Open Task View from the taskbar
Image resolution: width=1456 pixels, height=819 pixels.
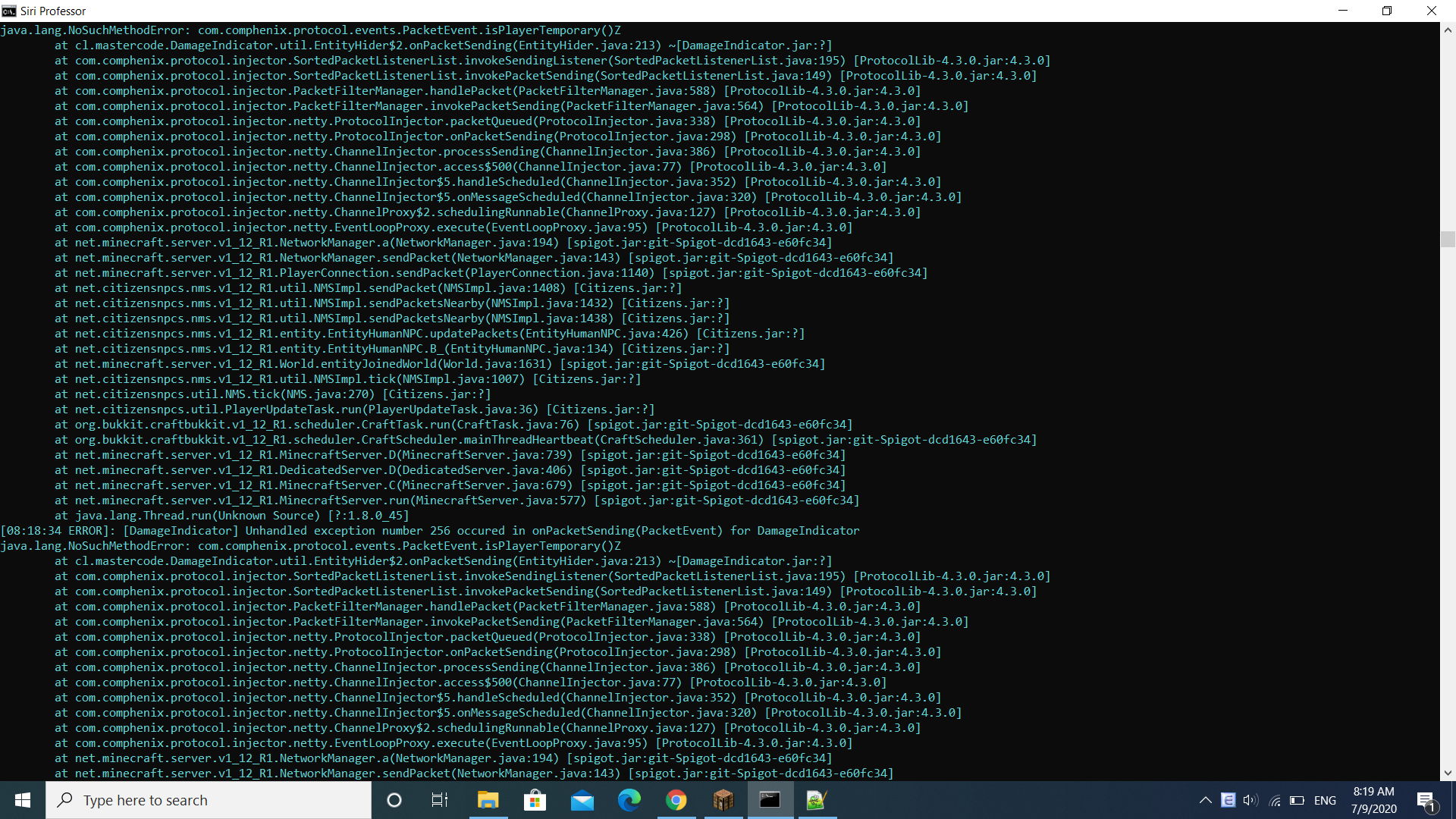[440, 800]
